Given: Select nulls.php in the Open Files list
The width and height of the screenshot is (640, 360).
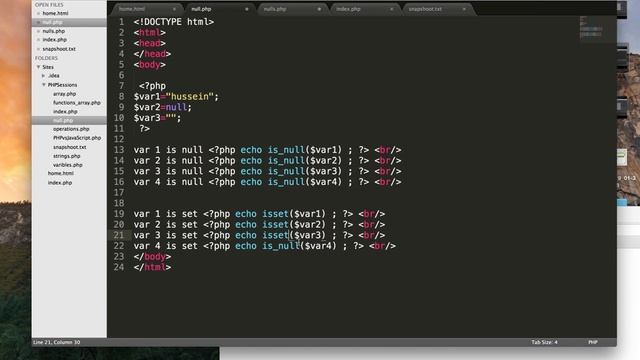Looking at the screenshot, I should click(53, 31).
